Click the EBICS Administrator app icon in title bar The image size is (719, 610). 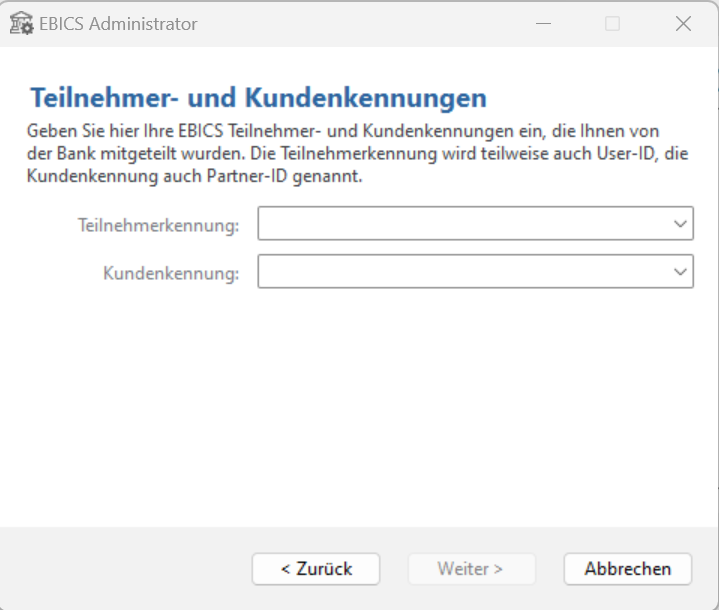pos(21,24)
